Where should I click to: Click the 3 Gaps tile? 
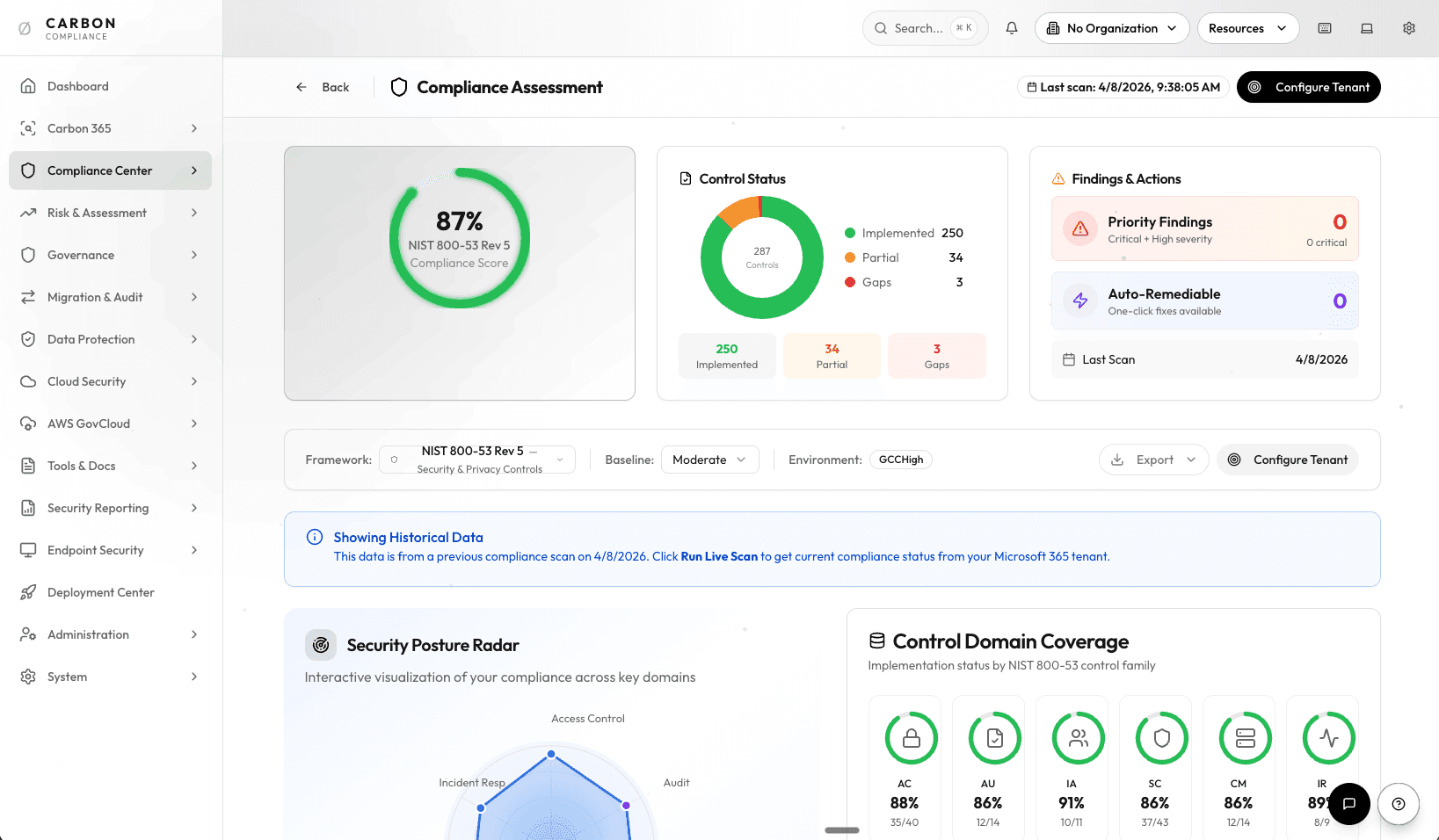pyautogui.click(x=937, y=356)
